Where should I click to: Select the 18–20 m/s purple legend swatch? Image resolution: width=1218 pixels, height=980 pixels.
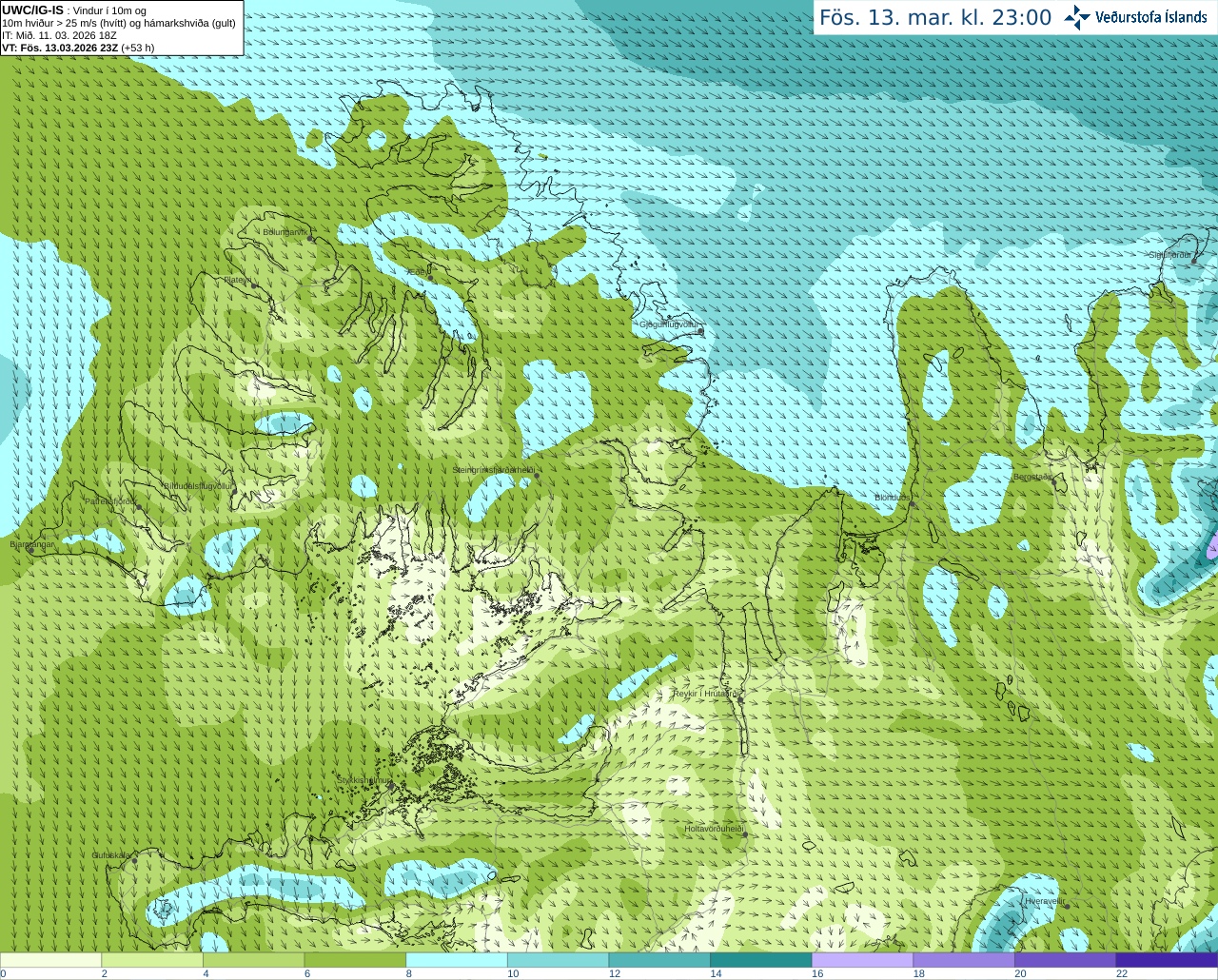click(964, 960)
